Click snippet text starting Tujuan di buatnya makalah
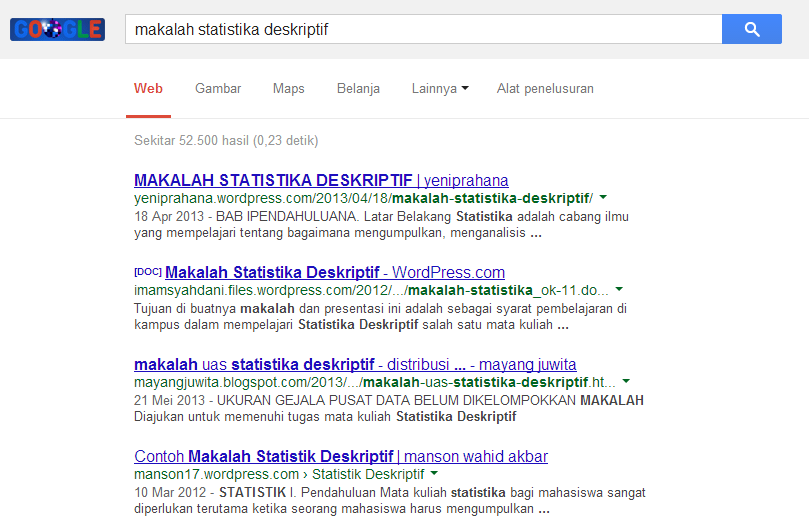 380,317
